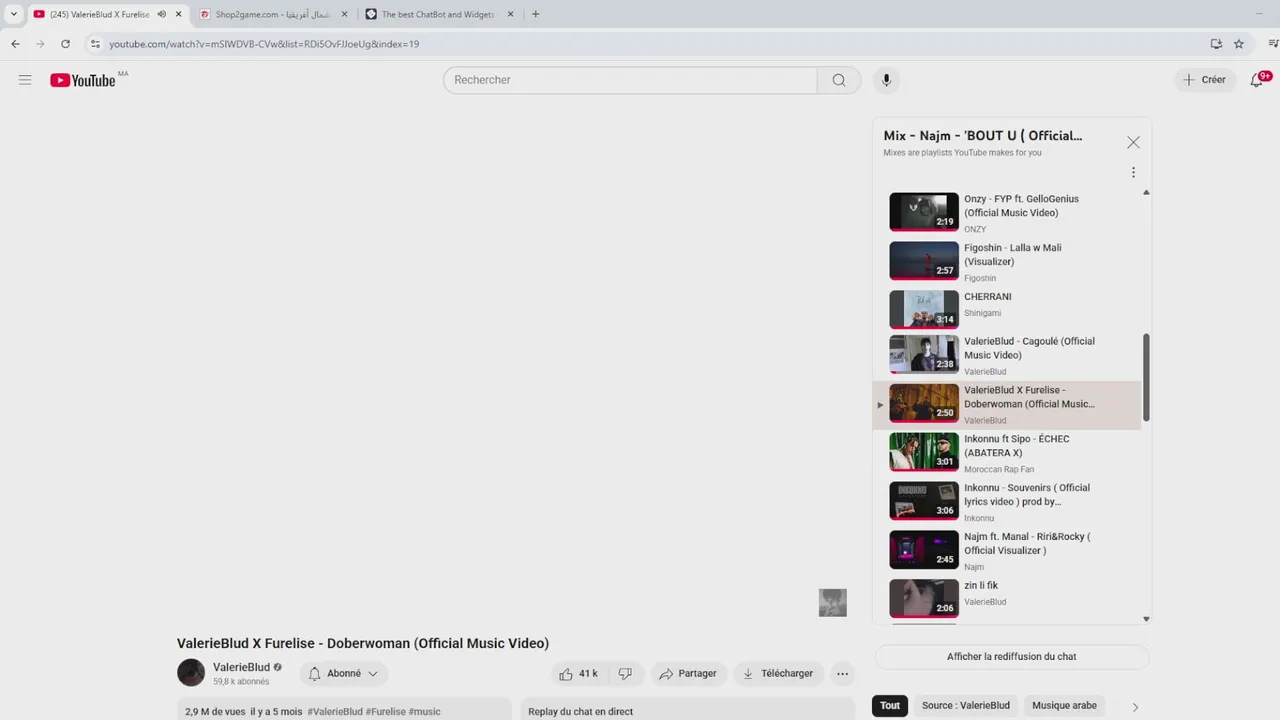This screenshot has width=1280, height=720.
Task: Play Inkonnu ft Sipo - ÉCHEC thumbnail
Action: tap(924, 452)
